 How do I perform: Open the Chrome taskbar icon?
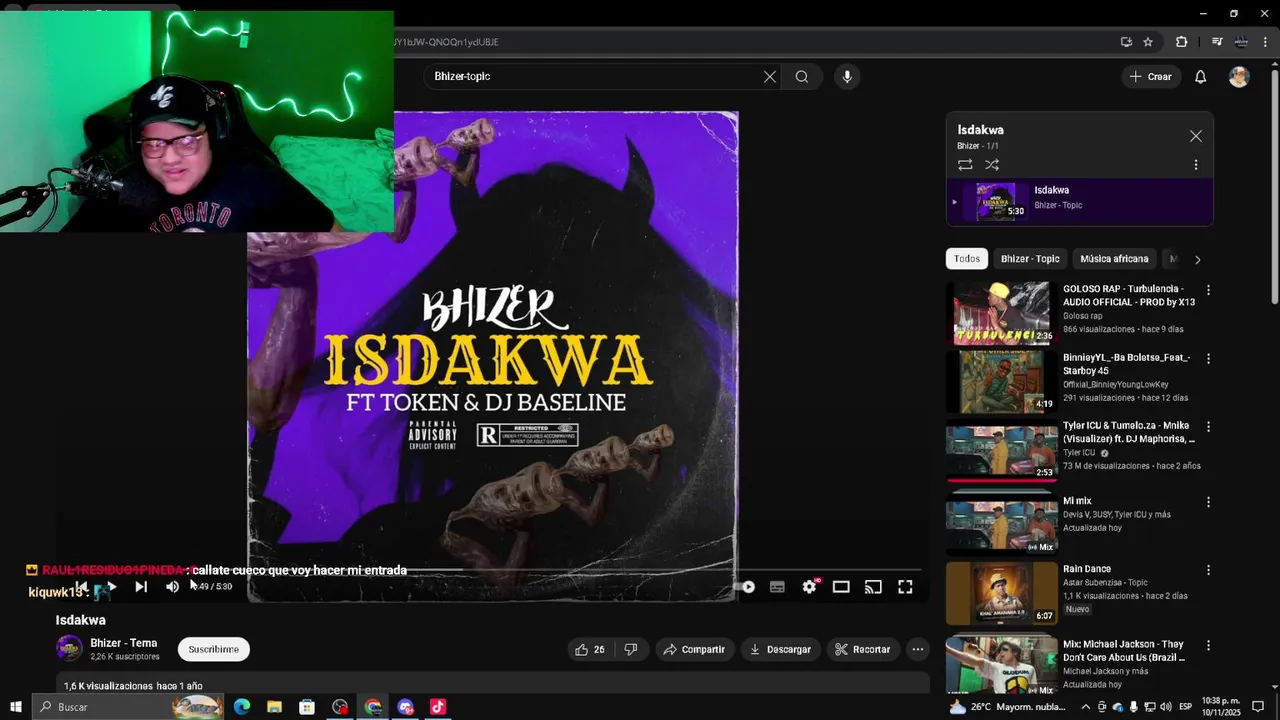[x=373, y=707]
